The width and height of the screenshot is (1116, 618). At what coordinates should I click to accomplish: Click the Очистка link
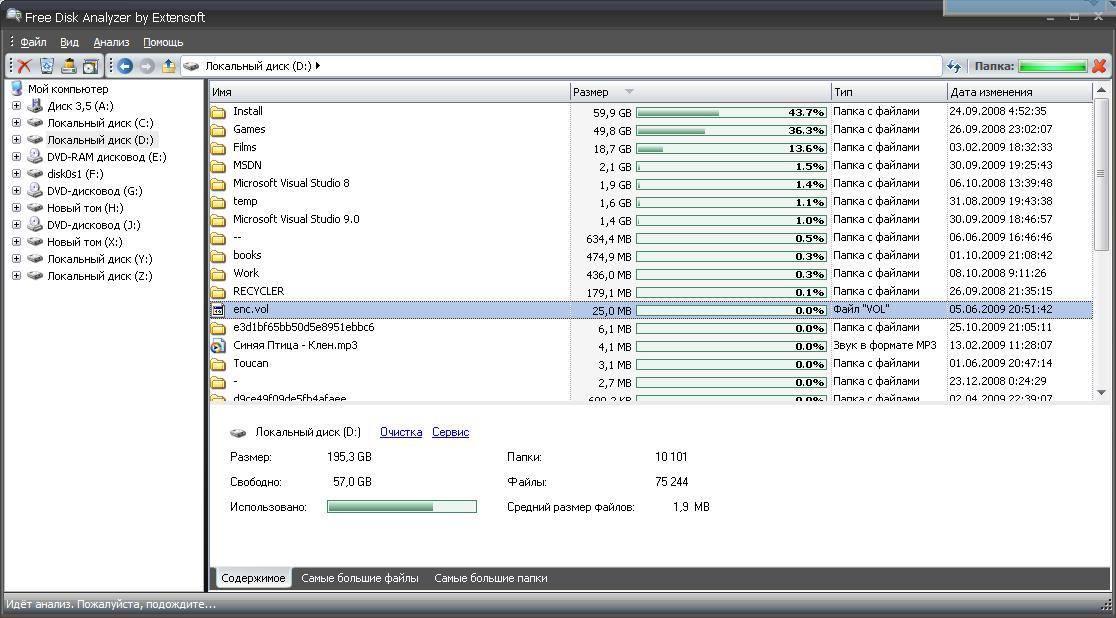pos(401,432)
